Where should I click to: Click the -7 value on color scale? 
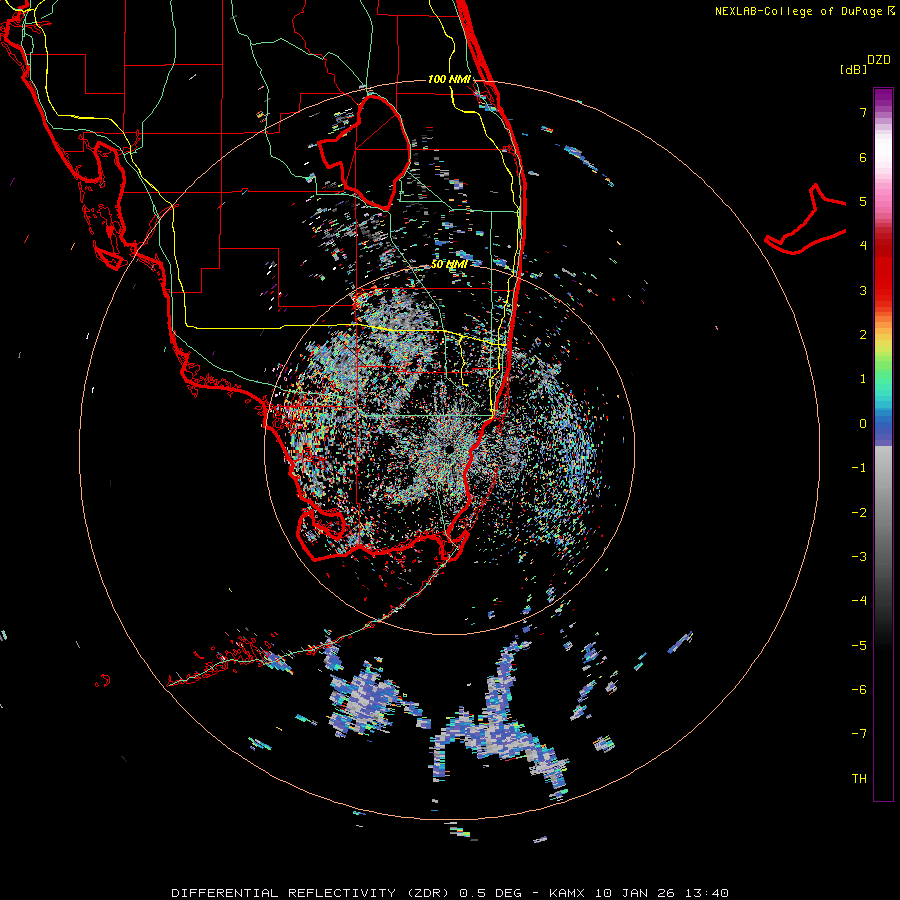pyautogui.click(x=859, y=734)
